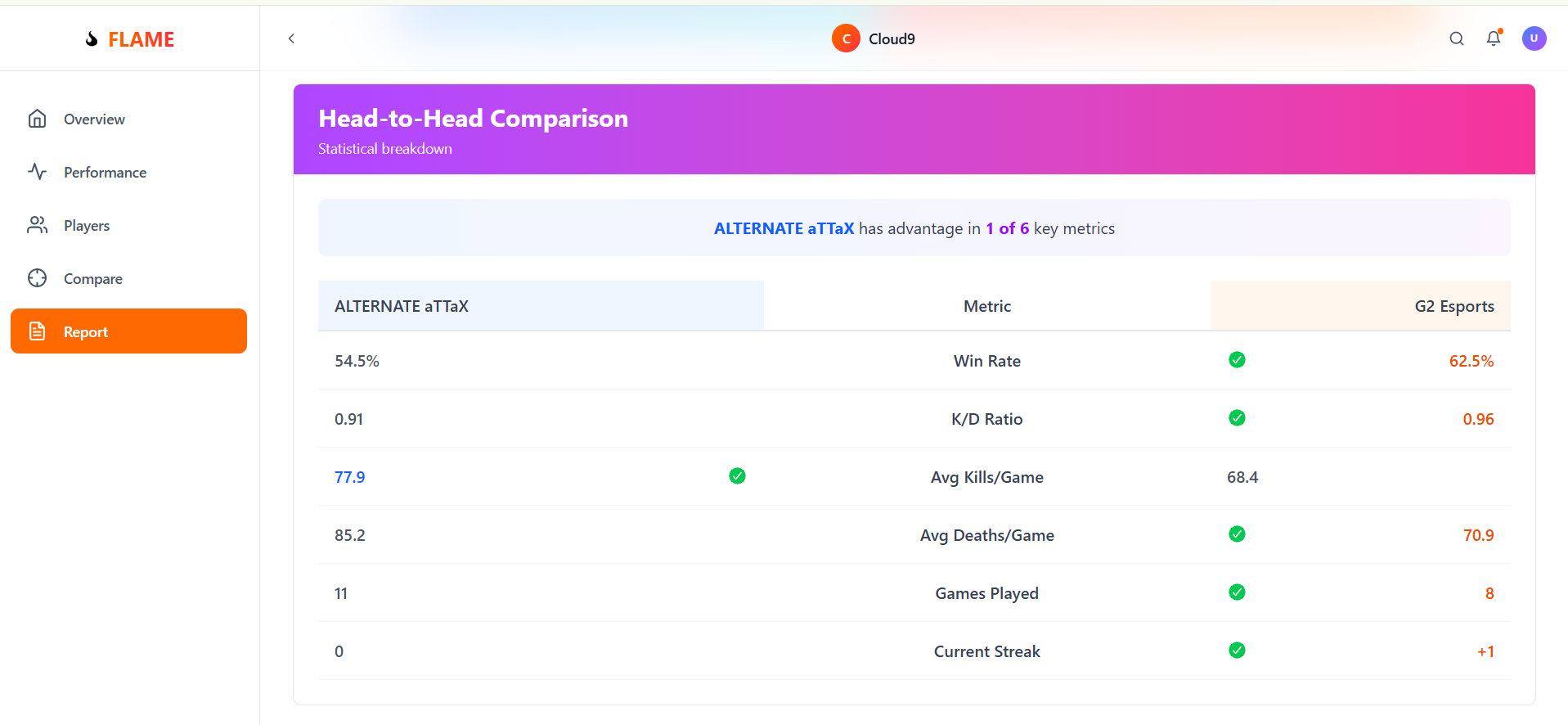Click the Compare crosshair icon

point(37,278)
